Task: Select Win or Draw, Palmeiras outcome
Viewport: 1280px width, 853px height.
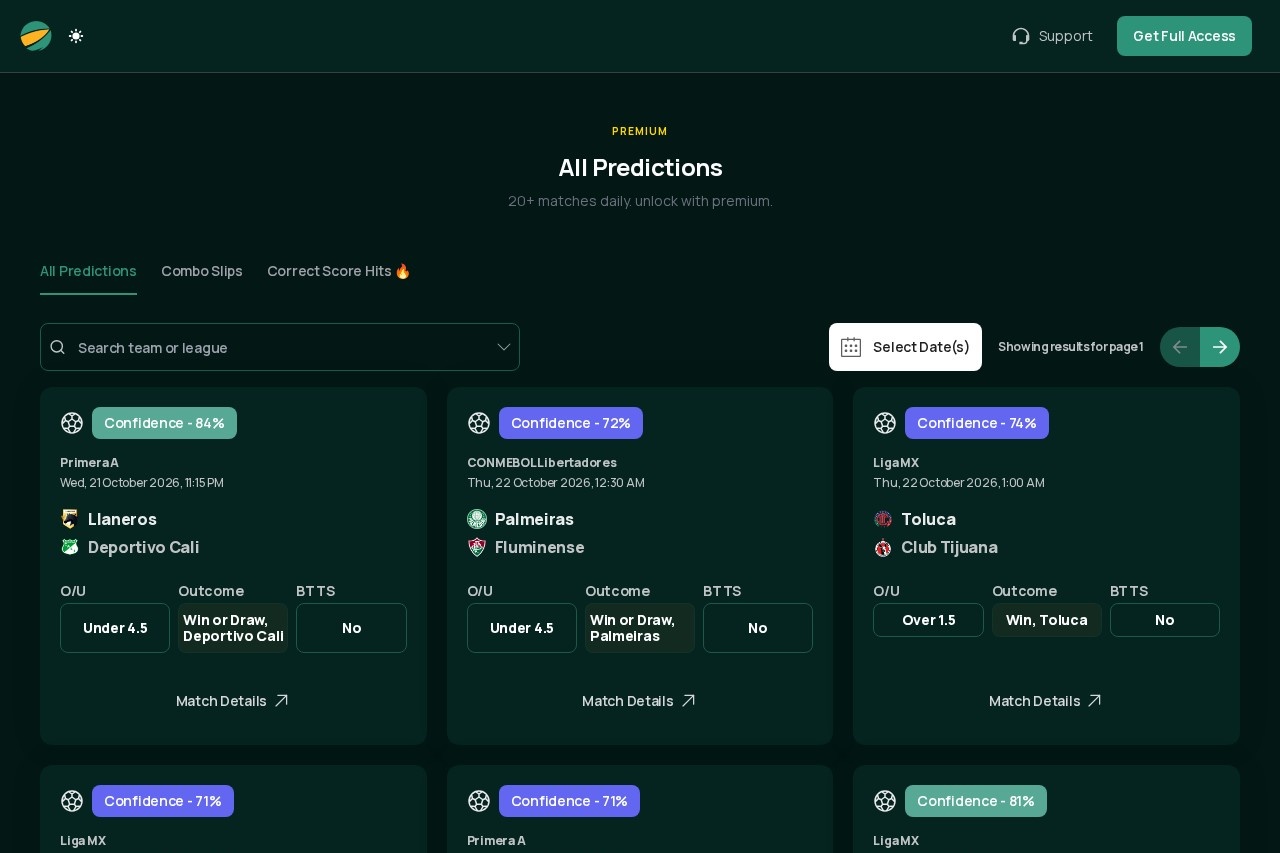Action: pos(640,628)
